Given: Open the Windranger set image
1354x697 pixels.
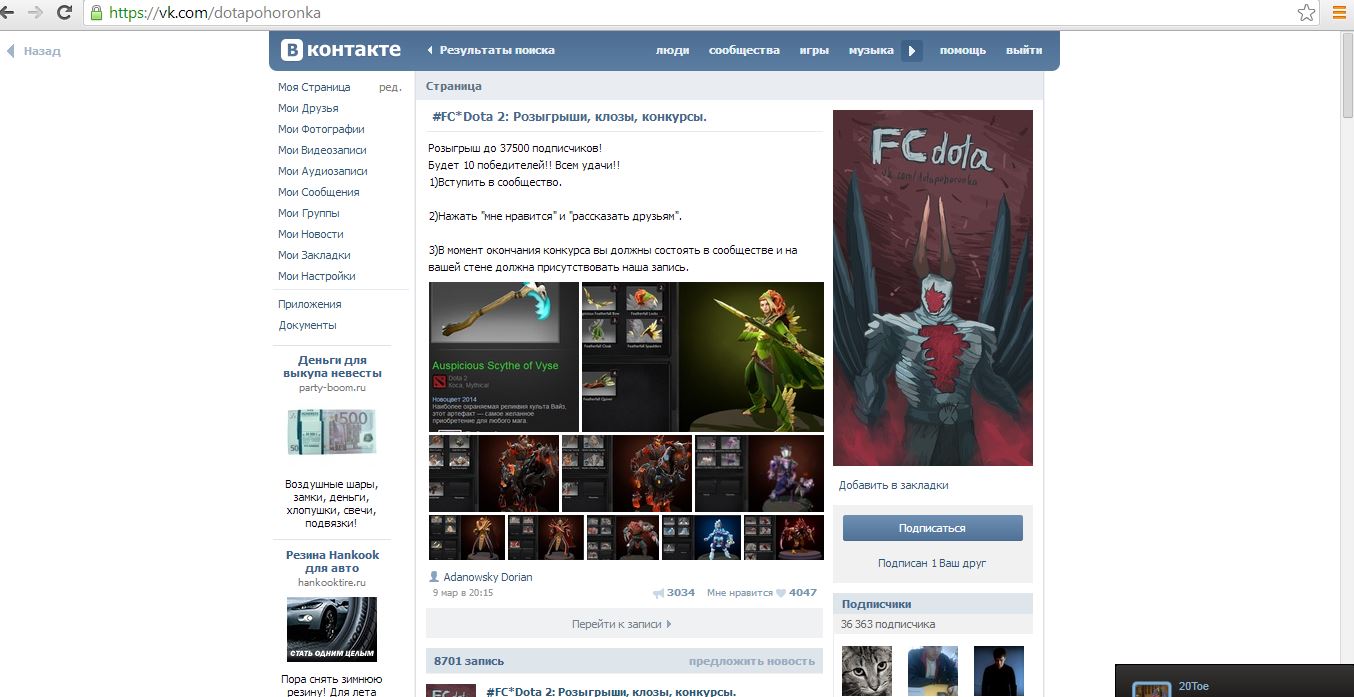Looking at the screenshot, I should click(x=703, y=357).
